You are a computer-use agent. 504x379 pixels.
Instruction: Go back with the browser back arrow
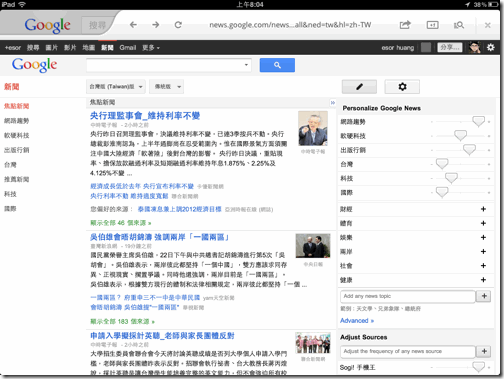pos(133,25)
